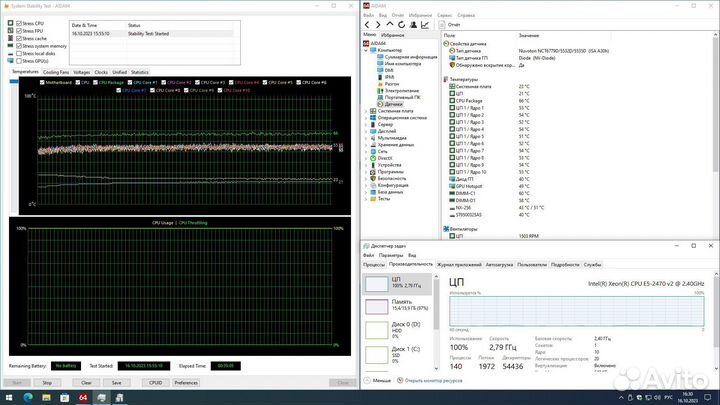Expand the Сервер tree node
The image size is (720, 405).
coord(366,124)
